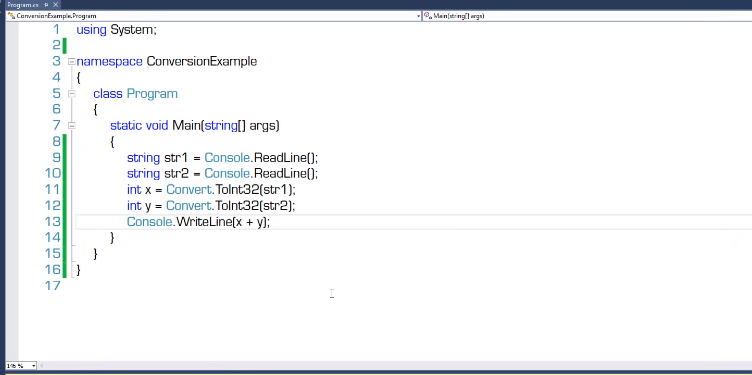Collapse the class Program block
This screenshot has width=752, height=375.
pyautogui.click(x=71, y=94)
